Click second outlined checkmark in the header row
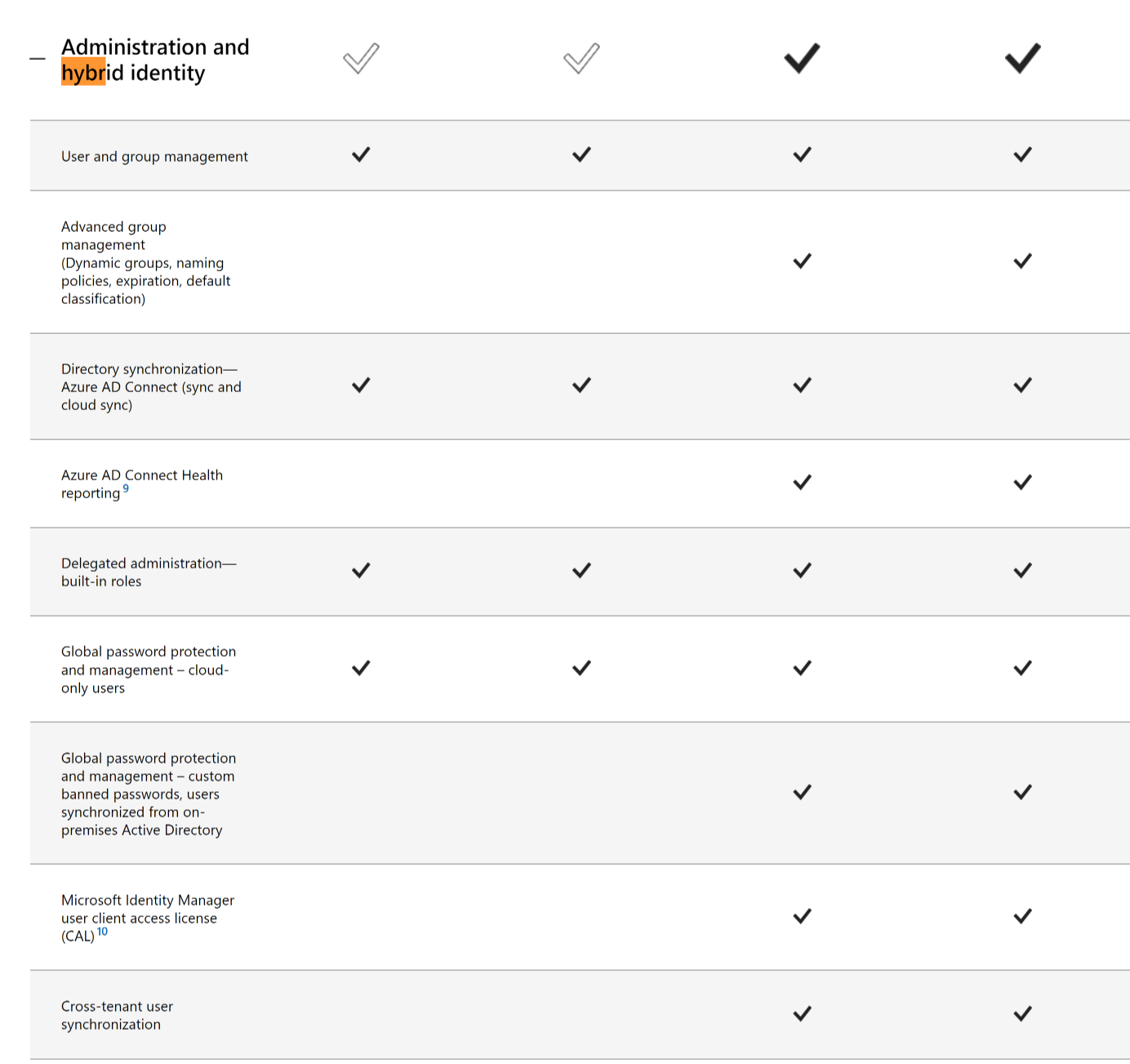The width and height of the screenshot is (1130, 1064). [581, 58]
